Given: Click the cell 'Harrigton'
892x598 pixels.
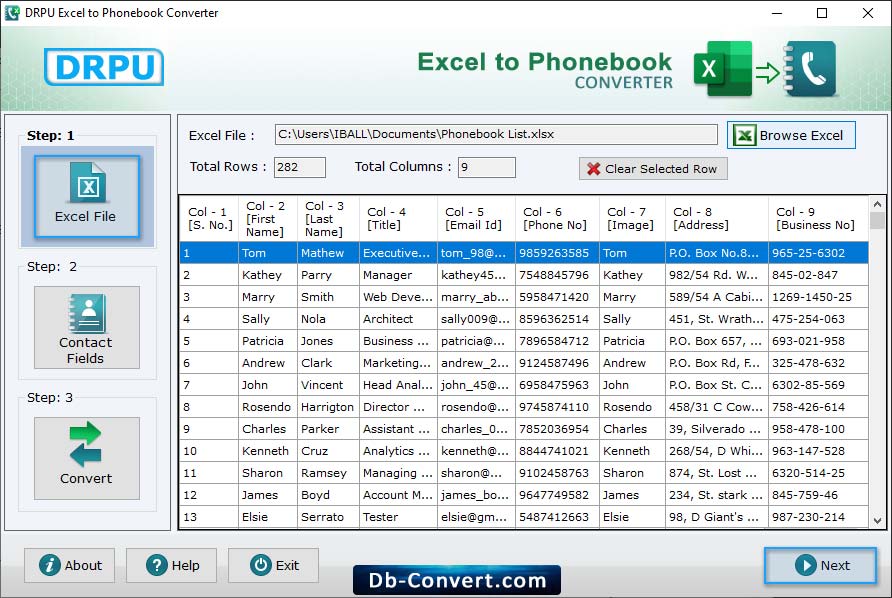Looking at the screenshot, I should (328, 407).
